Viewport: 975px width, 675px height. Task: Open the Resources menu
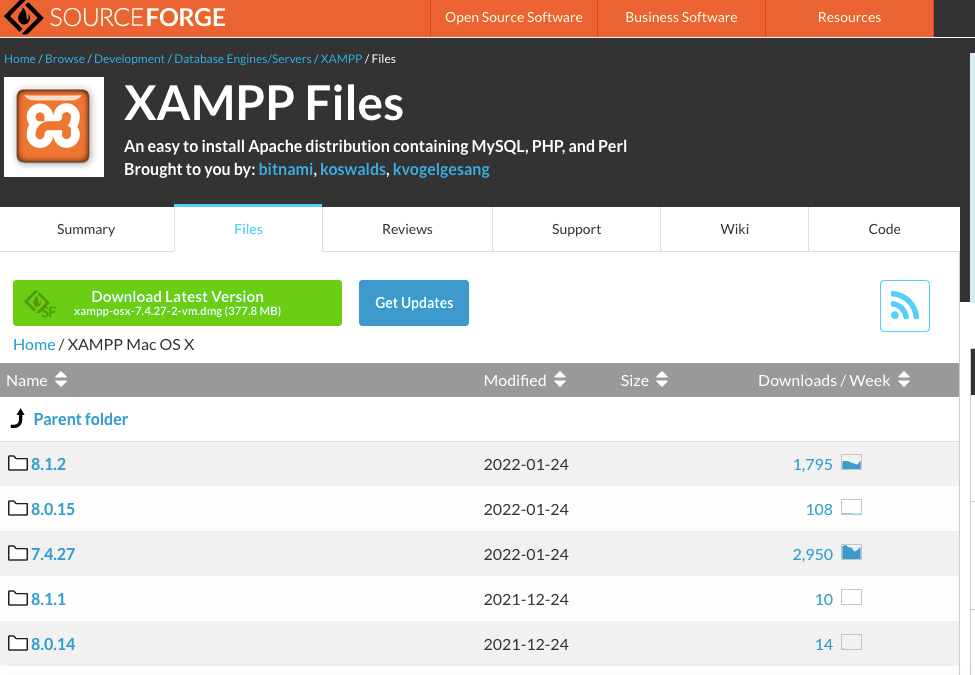849,17
